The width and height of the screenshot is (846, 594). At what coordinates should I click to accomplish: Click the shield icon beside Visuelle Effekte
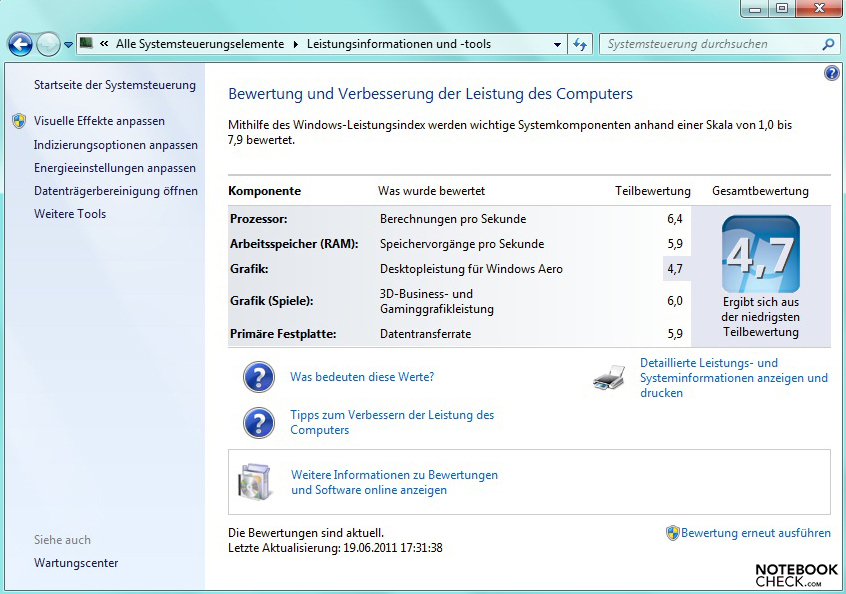[19, 121]
